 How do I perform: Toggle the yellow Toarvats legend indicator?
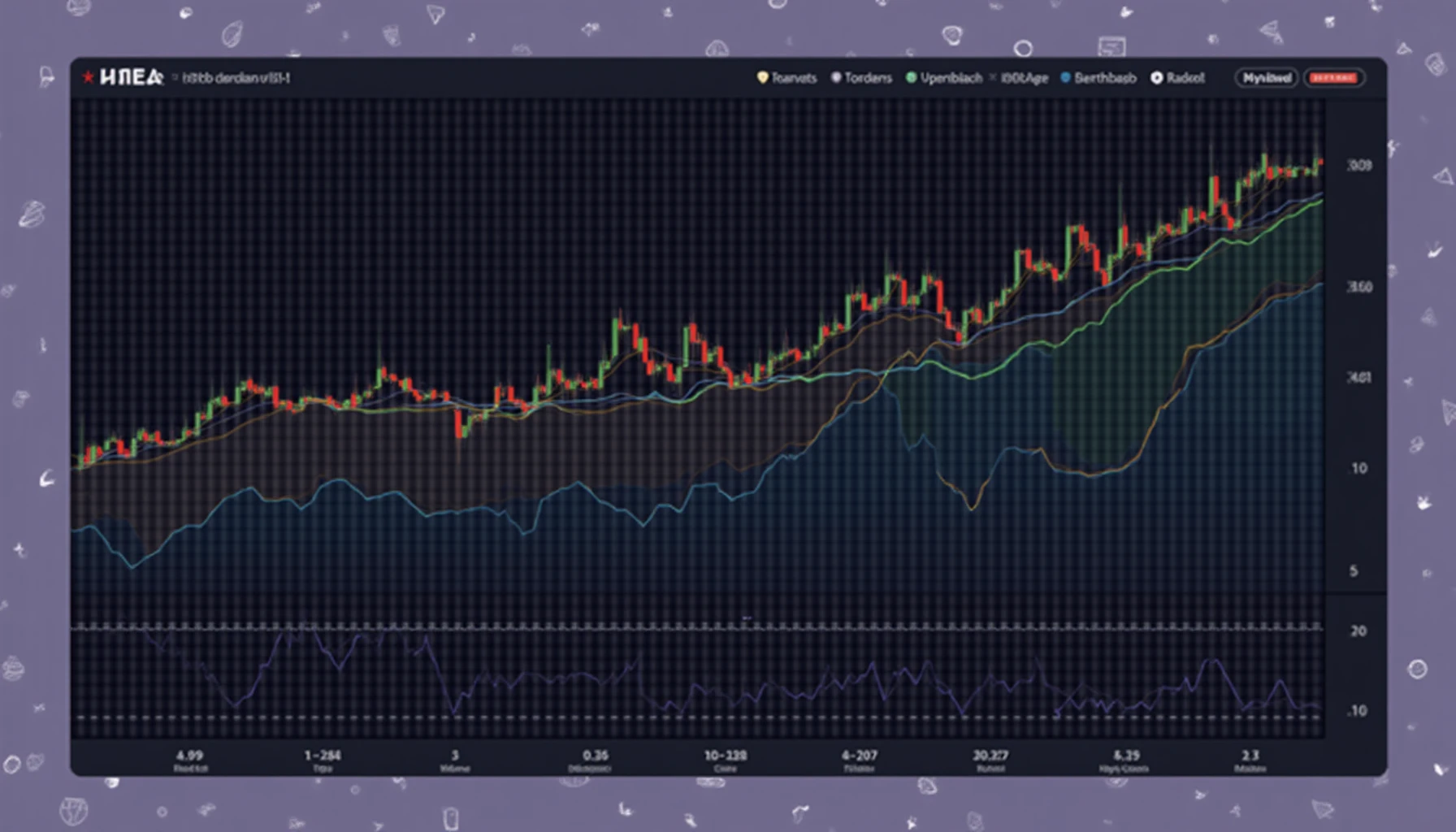(x=762, y=78)
